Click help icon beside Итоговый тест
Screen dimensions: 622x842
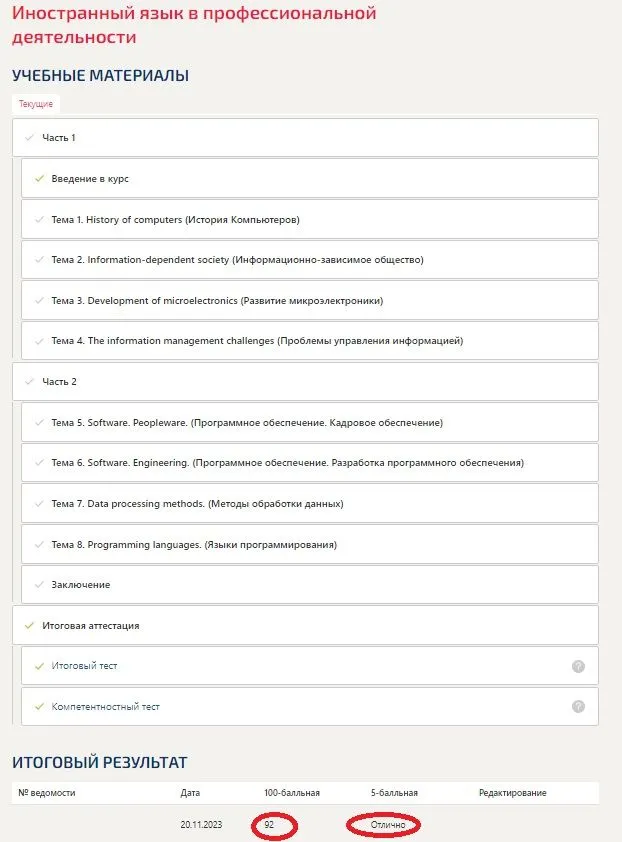578,666
